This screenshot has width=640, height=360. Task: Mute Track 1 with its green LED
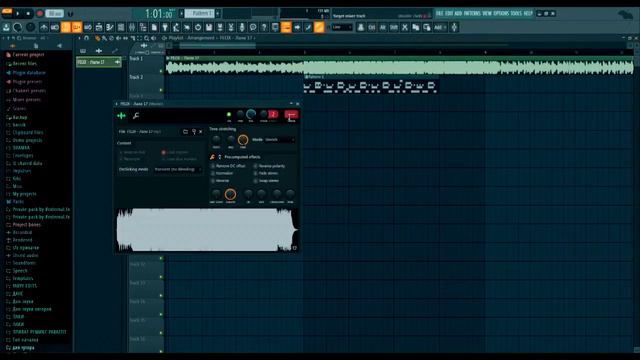tap(161, 71)
